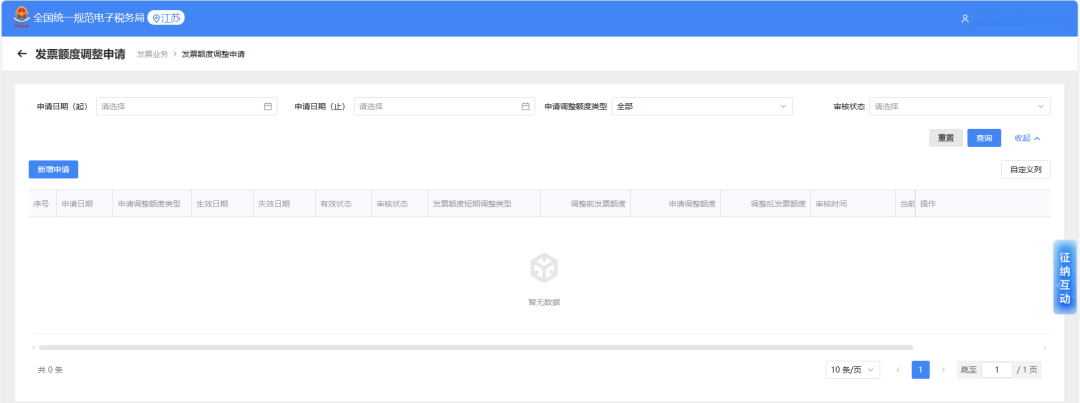This screenshot has width=1080, height=403.
Task: Open the 征纳互动 side widget
Action: click(1065, 278)
